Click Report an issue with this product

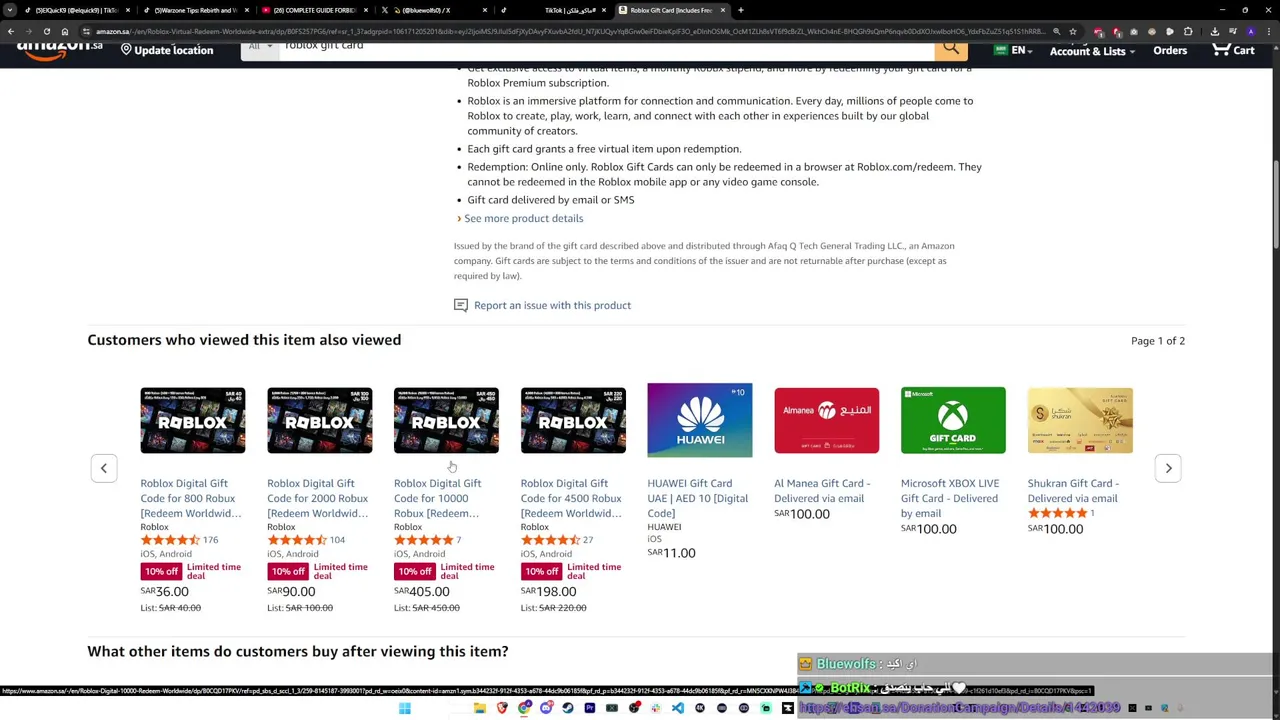point(552,305)
